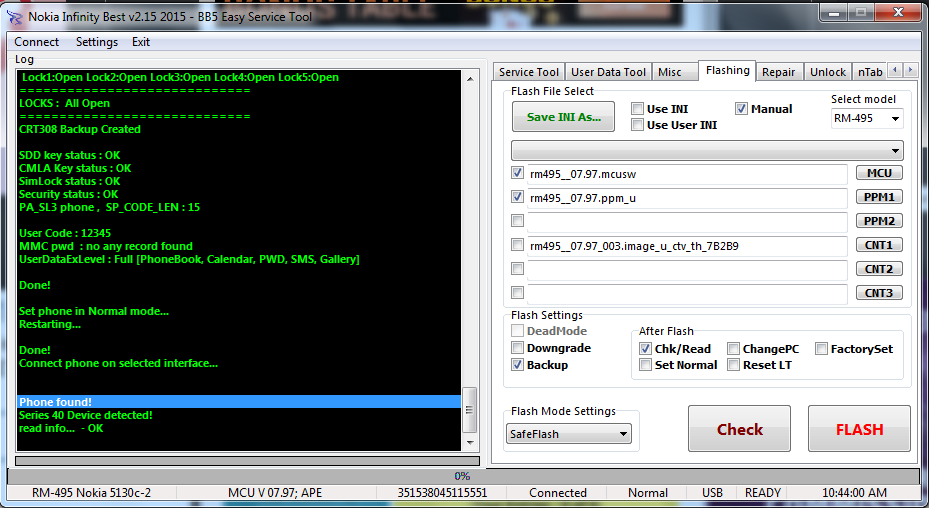Click the PPM1 browse button
Viewport: 929px width, 508px height.
(x=879, y=197)
